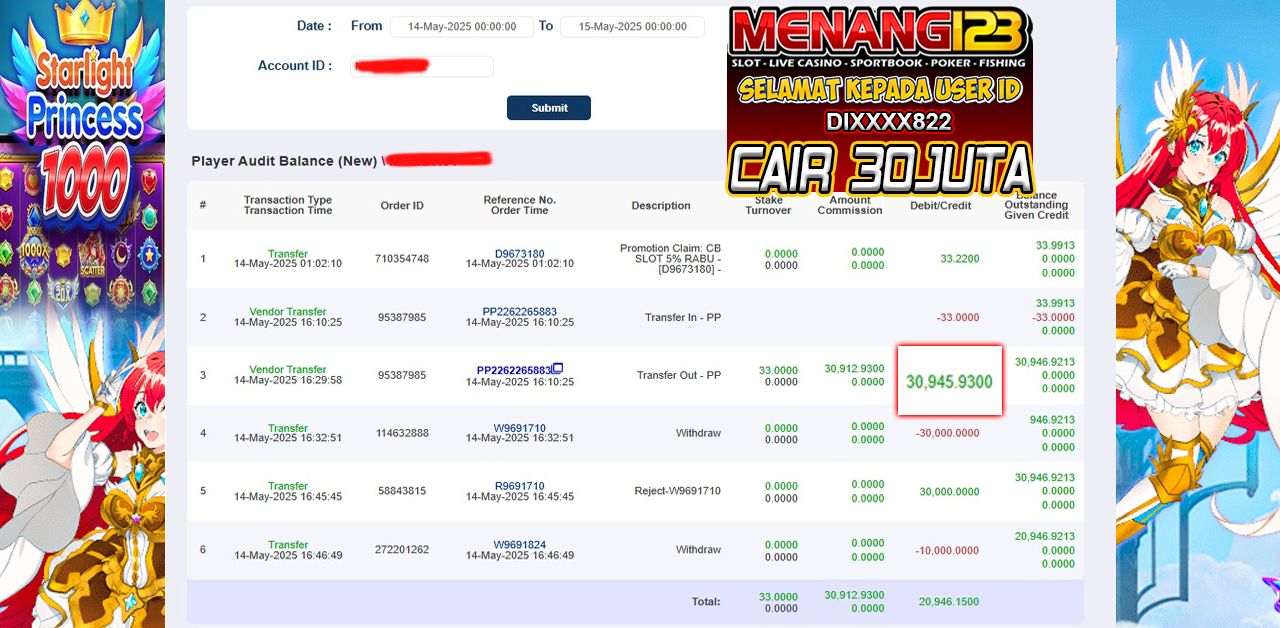
Task: Click the Reference No. column header
Action: pyautogui.click(x=520, y=205)
